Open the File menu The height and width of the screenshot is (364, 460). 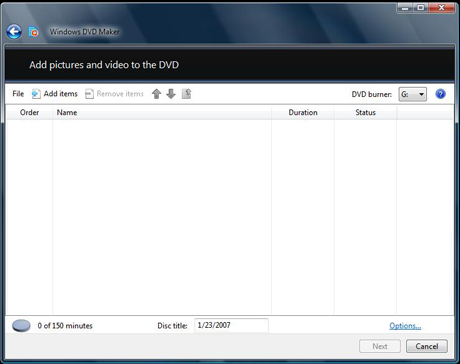[x=18, y=94]
